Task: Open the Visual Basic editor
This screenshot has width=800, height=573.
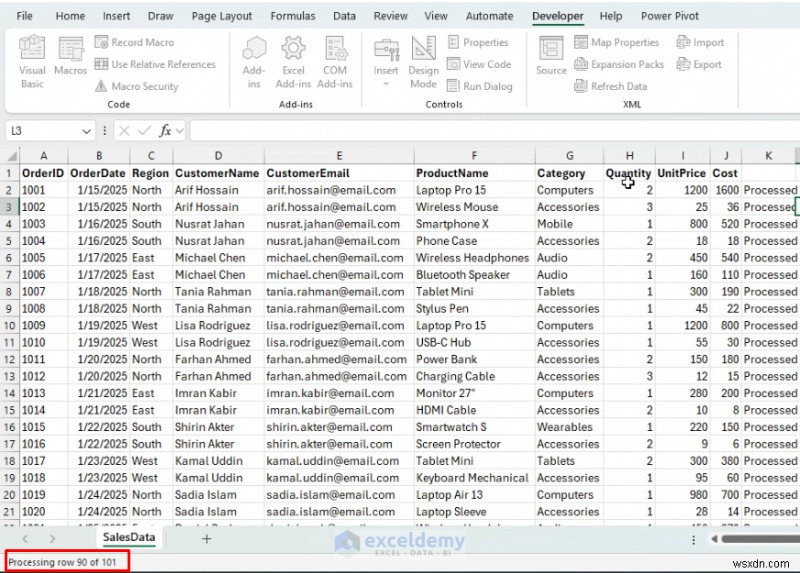Action: point(32,61)
